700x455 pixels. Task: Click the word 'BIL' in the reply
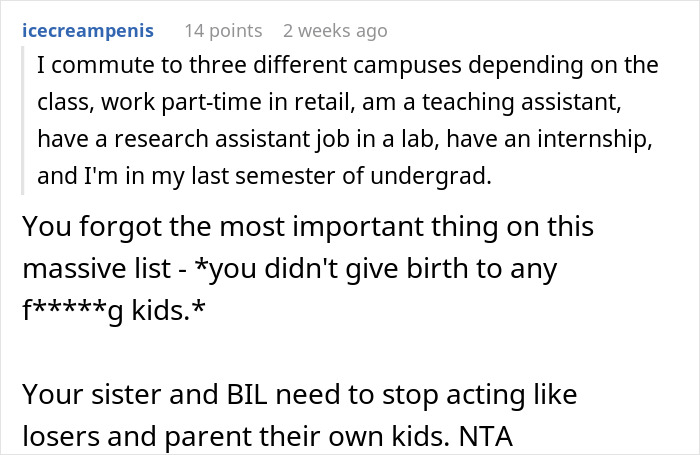pyautogui.click(x=247, y=395)
